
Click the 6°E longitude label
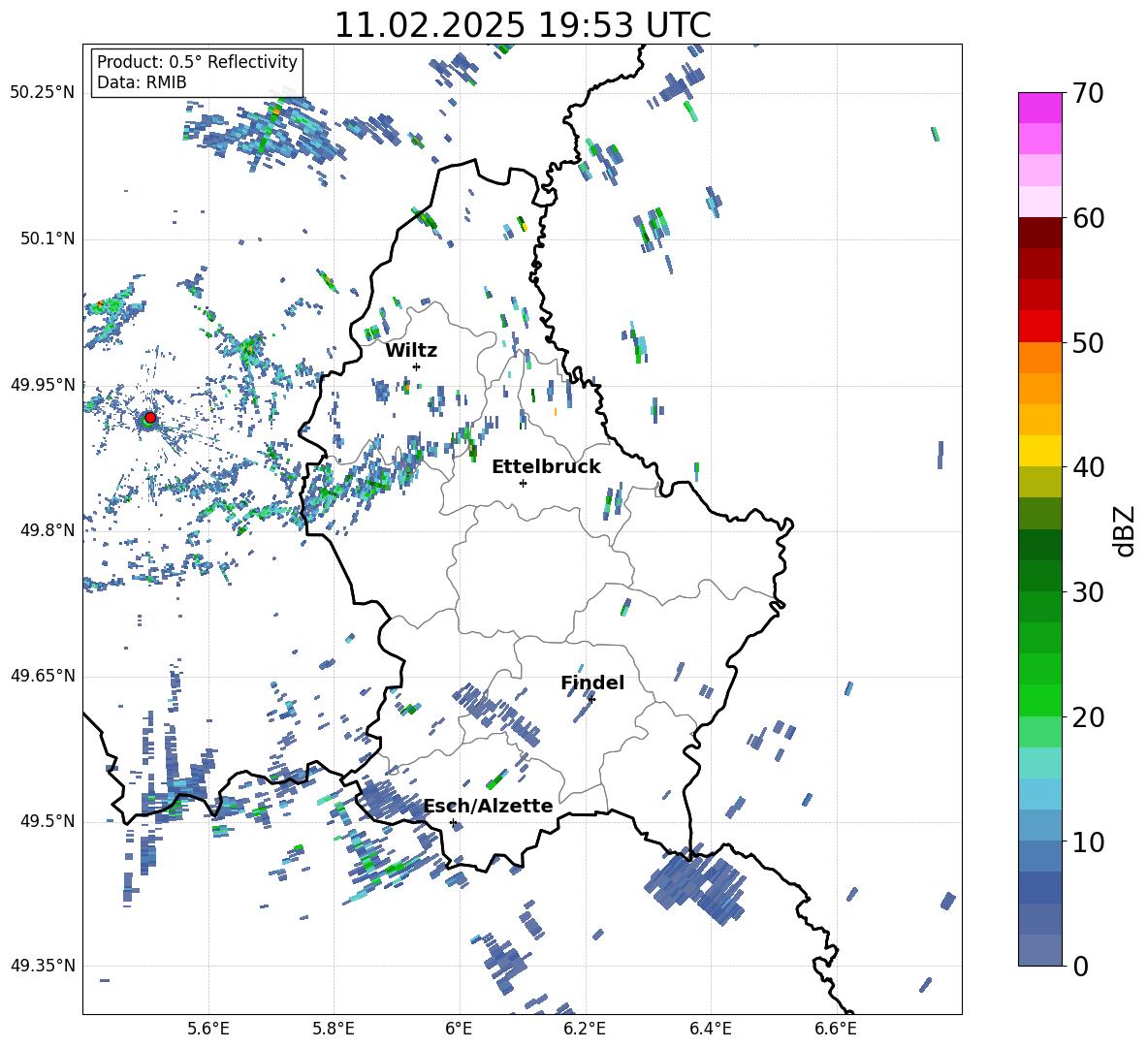pos(459,1029)
